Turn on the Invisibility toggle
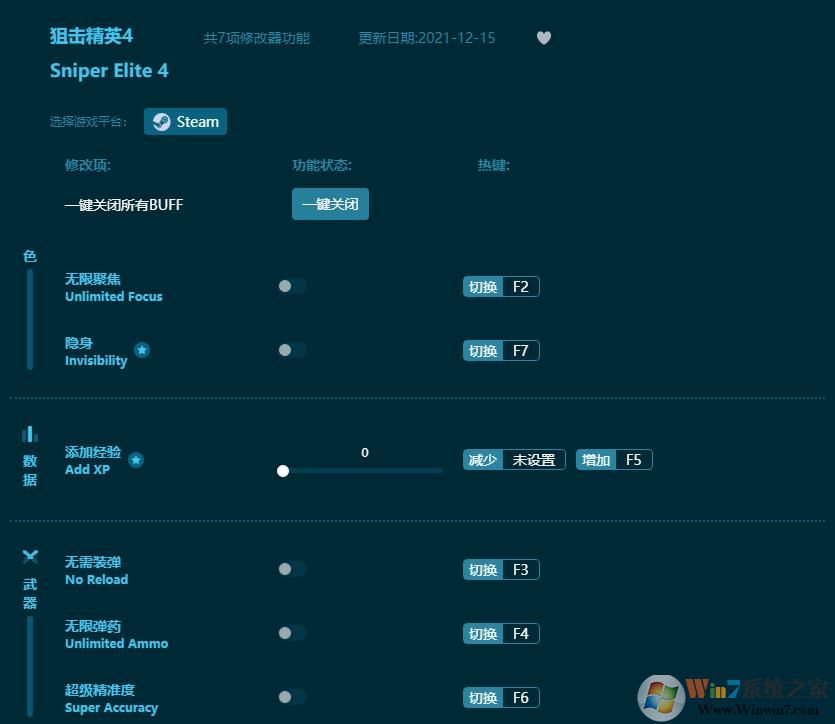This screenshot has width=835, height=724. [x=292, y=350]
